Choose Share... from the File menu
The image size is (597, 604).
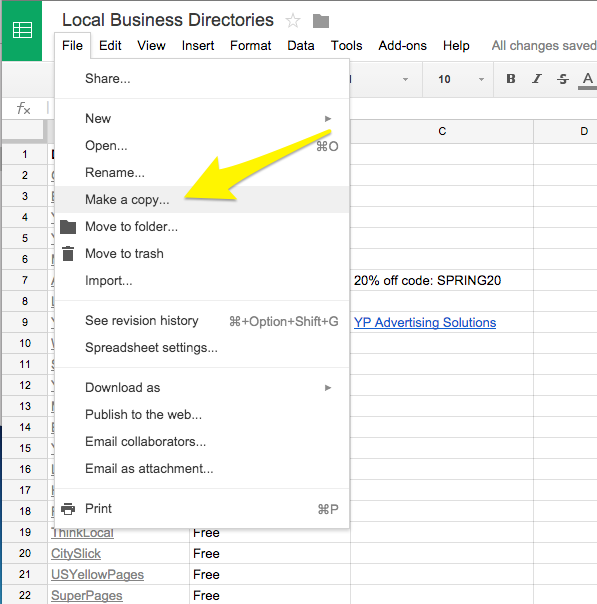coord(202,79)
